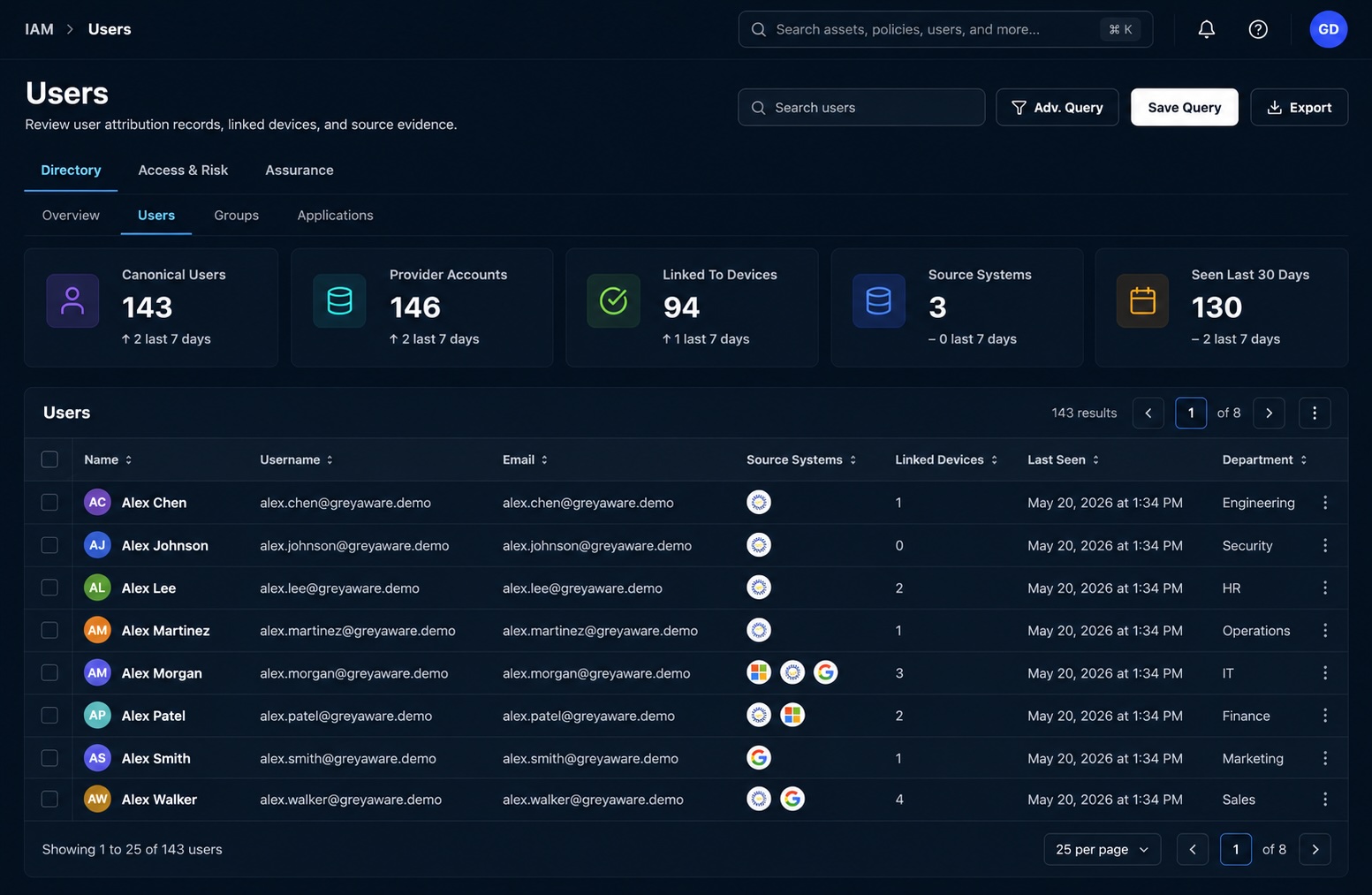Go to previous page in bottom pagination
This screenshot has width=1372, height=895.
click(1193, 849)
